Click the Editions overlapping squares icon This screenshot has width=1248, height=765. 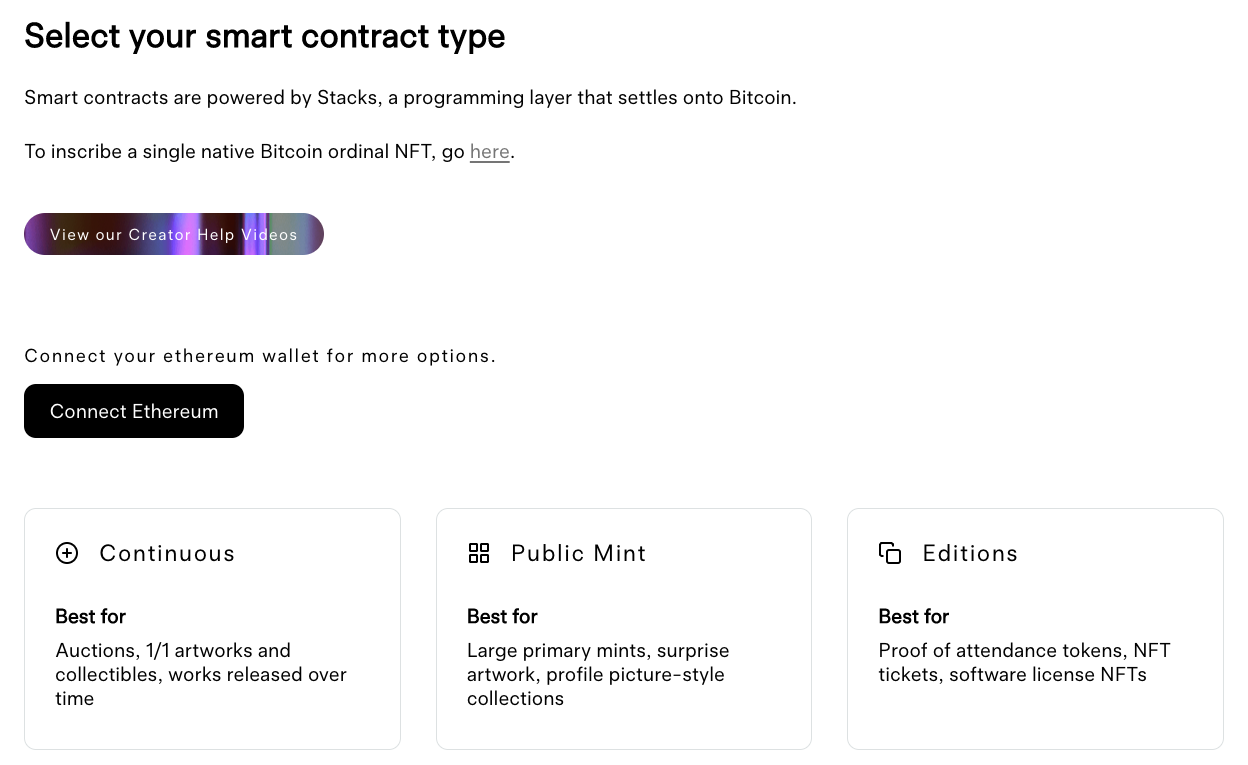pyautogui.click(x=890, y=553)
